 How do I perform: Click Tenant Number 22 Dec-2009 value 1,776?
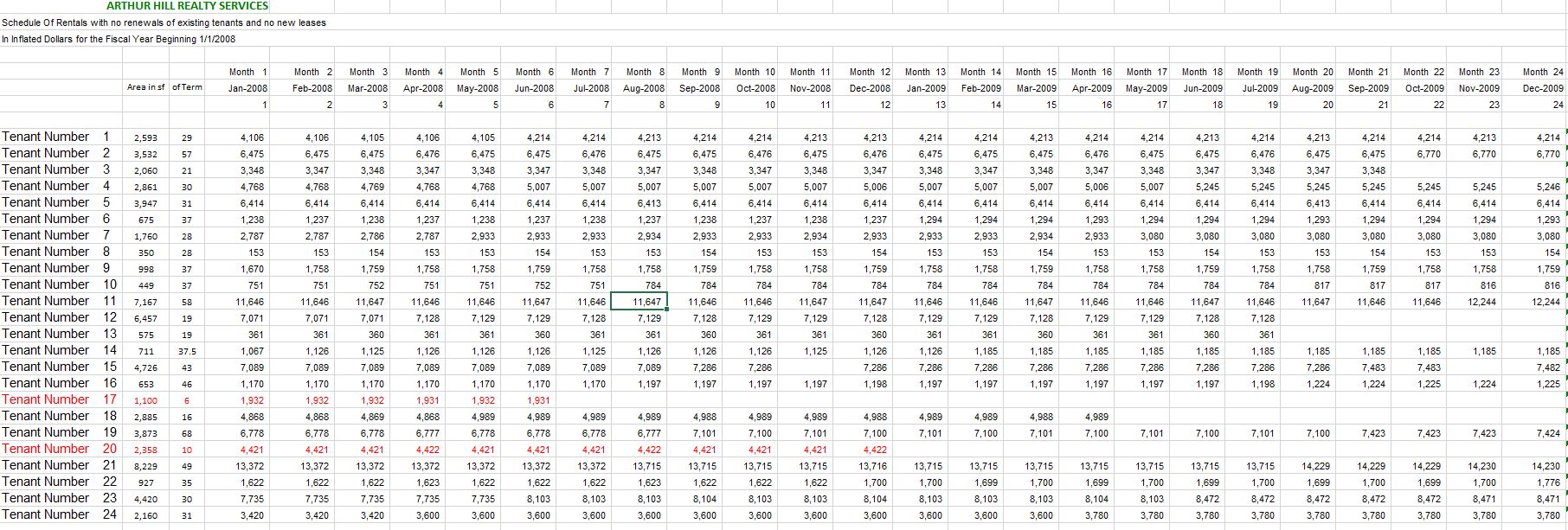point(1547,482)
